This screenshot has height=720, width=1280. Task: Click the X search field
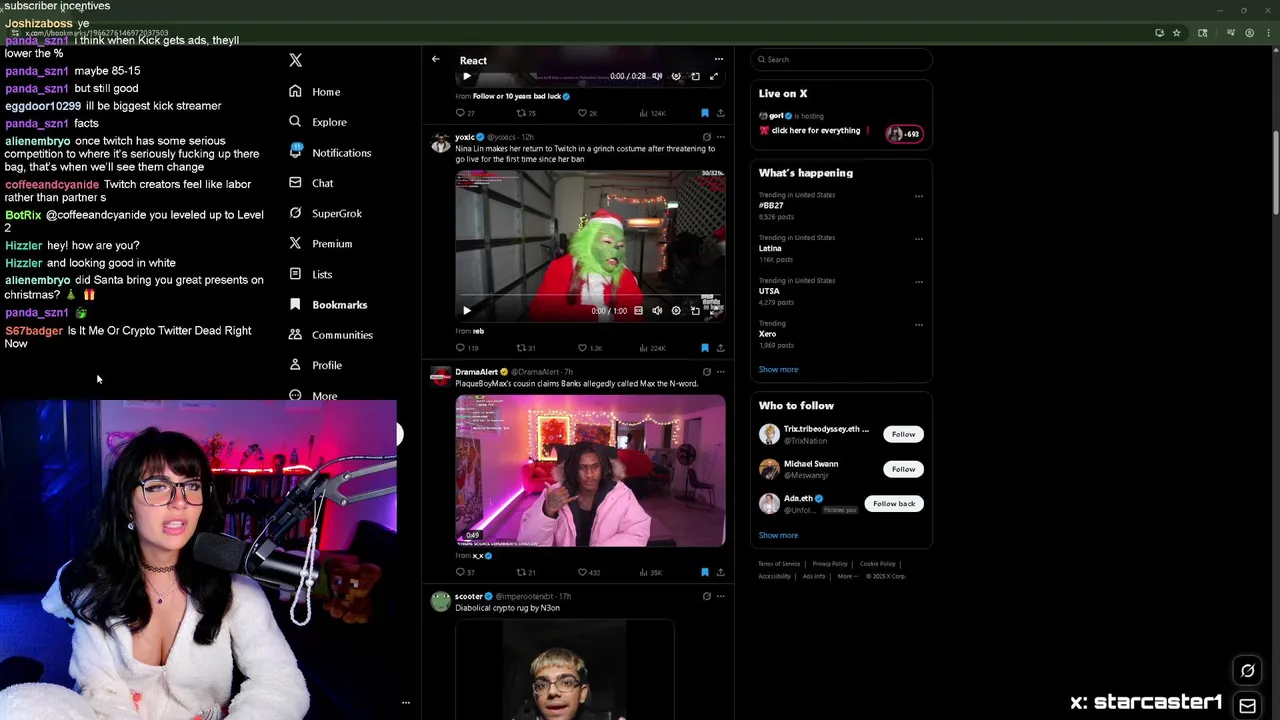click(841, 60)
